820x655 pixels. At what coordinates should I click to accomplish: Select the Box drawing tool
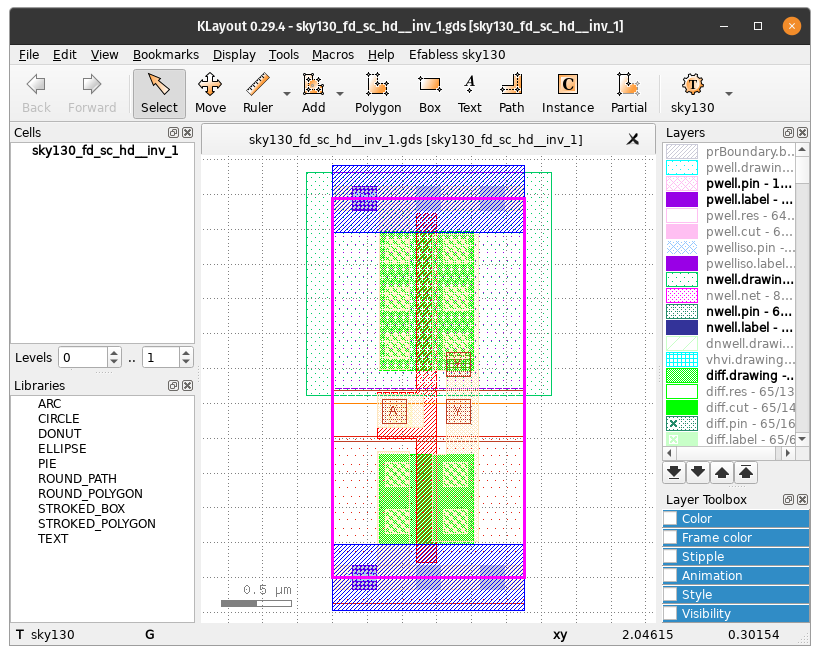tap(429, 94)
